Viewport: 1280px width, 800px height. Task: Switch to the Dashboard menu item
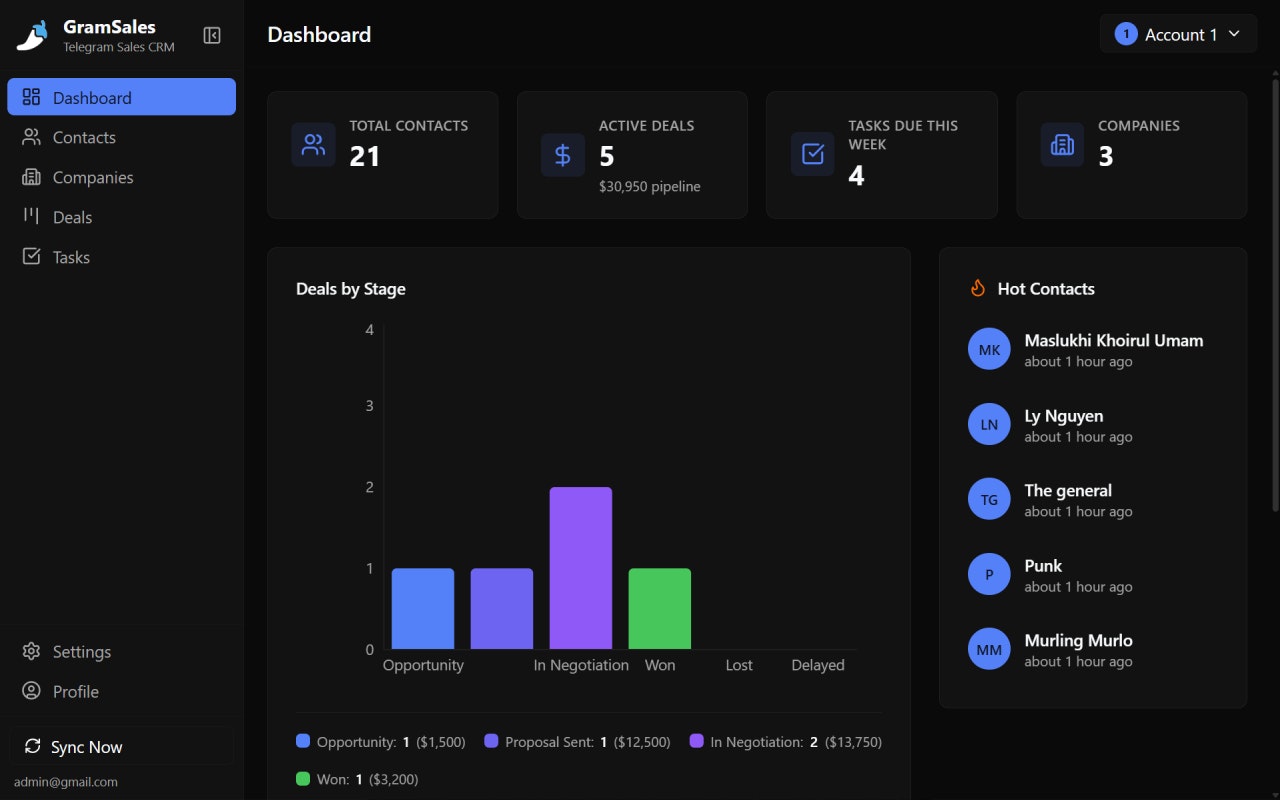point(92,97)
